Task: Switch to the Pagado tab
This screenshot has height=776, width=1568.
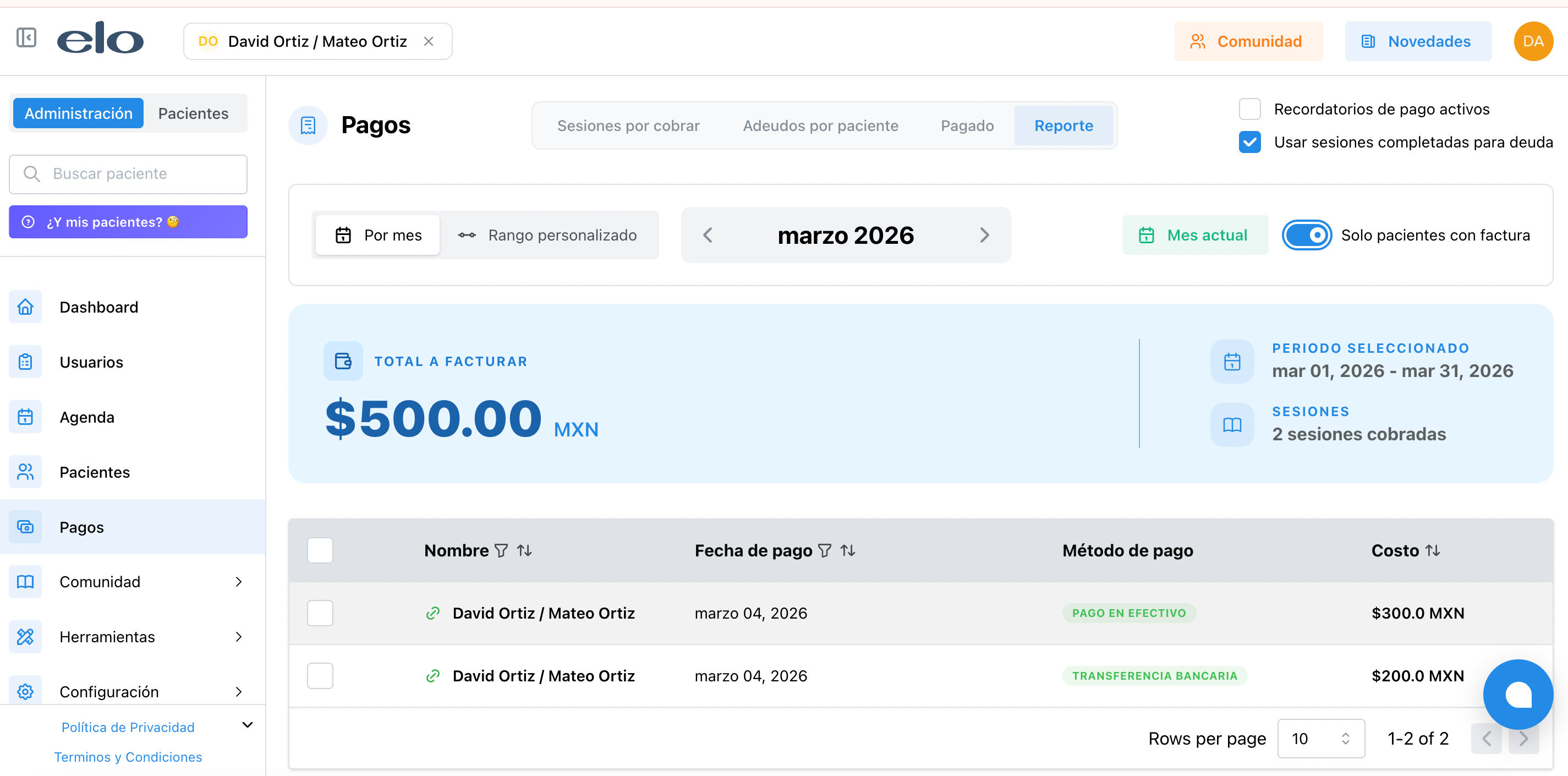Action: coord(967,125)
